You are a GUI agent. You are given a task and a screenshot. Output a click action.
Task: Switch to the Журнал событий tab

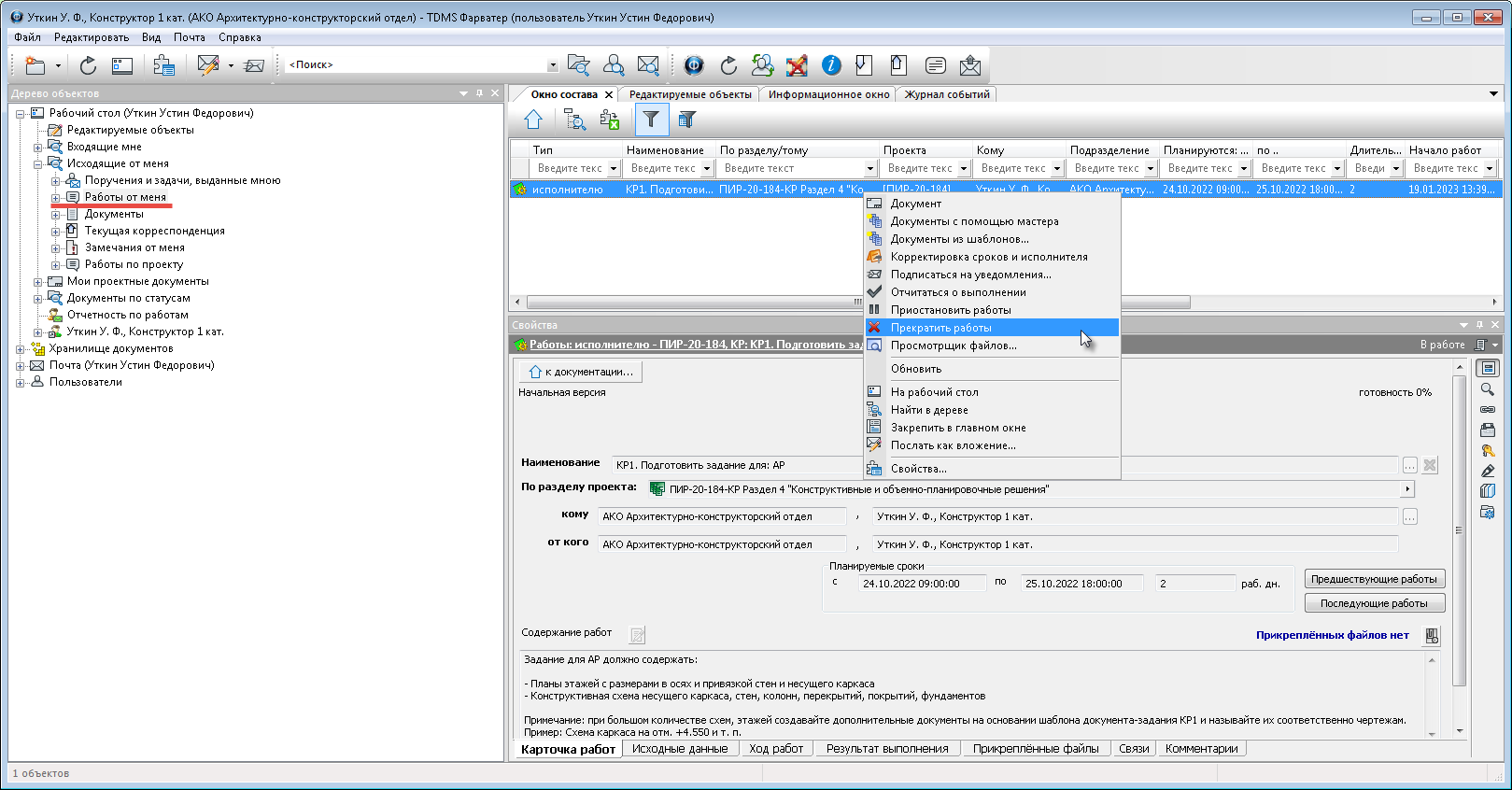947,94
